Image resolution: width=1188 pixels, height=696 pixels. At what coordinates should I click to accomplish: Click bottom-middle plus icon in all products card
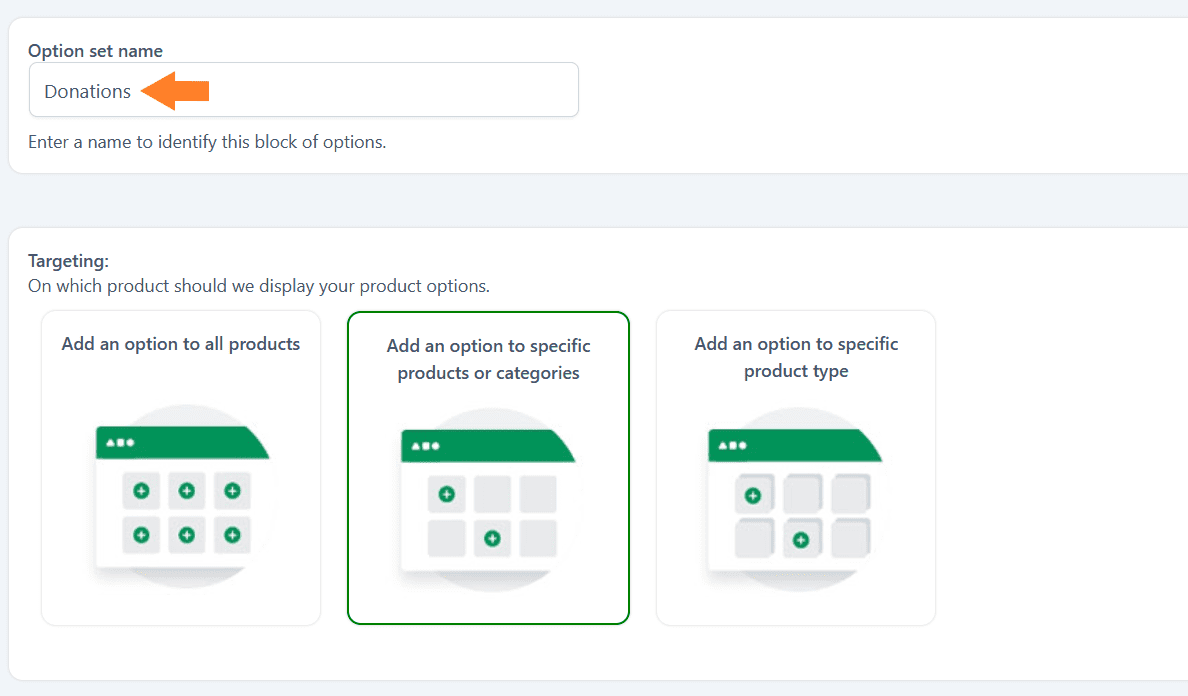186,535
